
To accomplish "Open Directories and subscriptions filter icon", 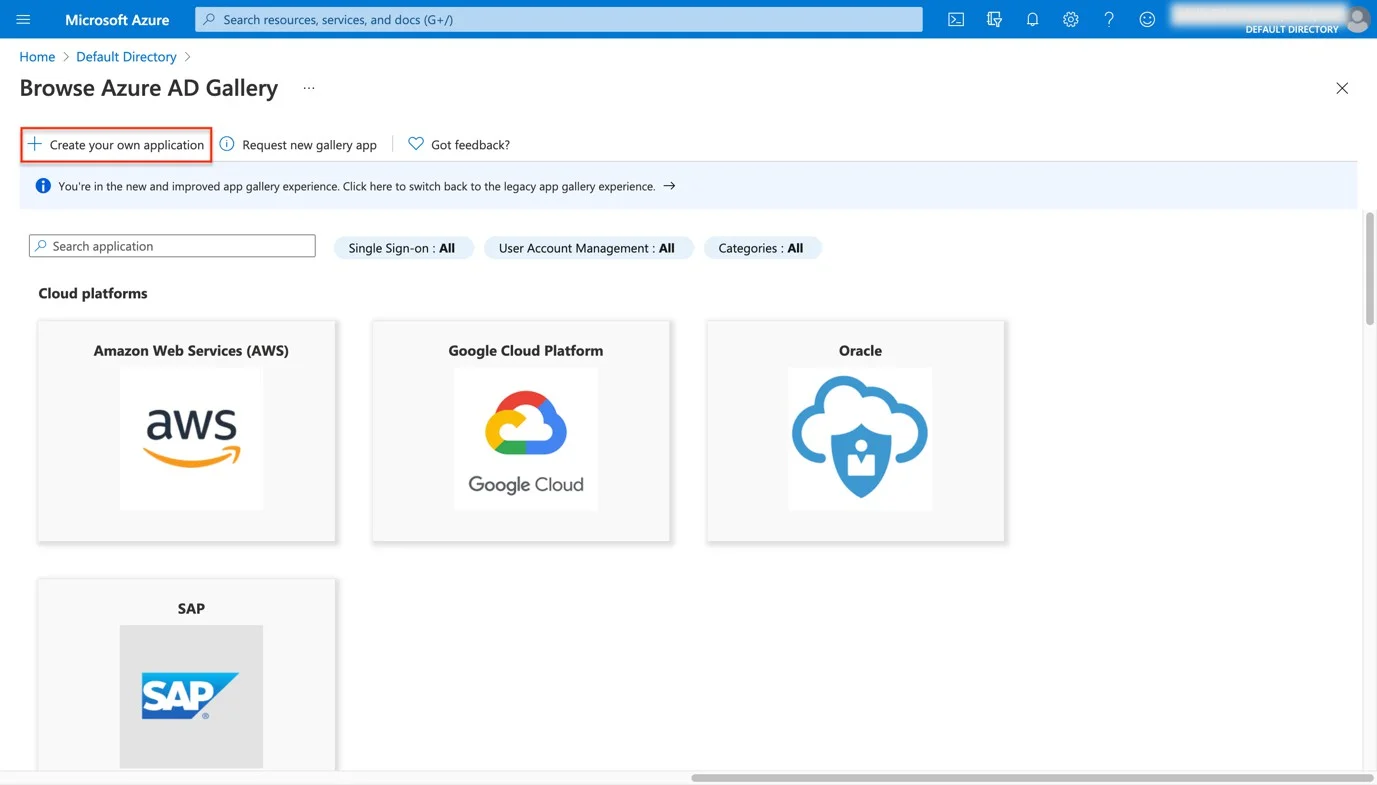I will point(994,19).
